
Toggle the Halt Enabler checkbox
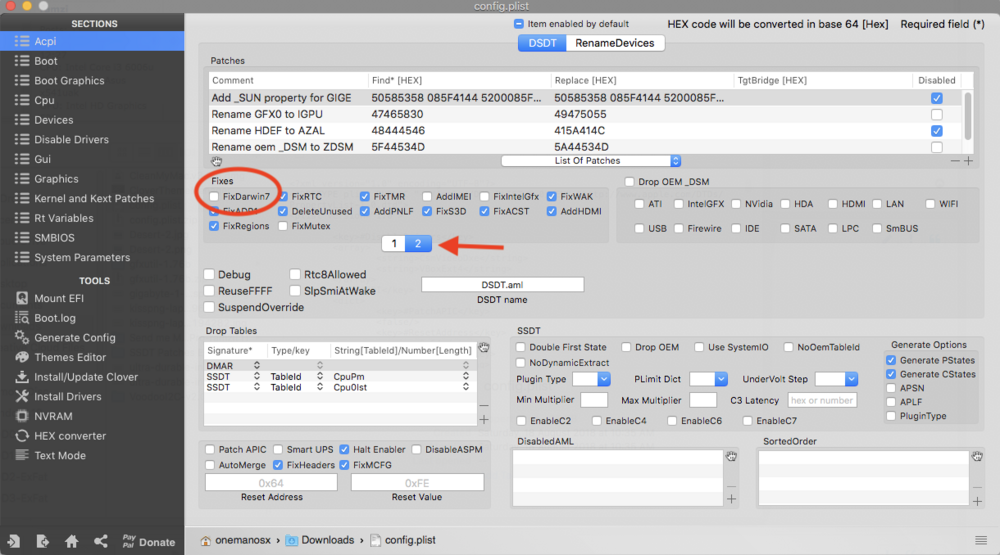coord(345,450)
